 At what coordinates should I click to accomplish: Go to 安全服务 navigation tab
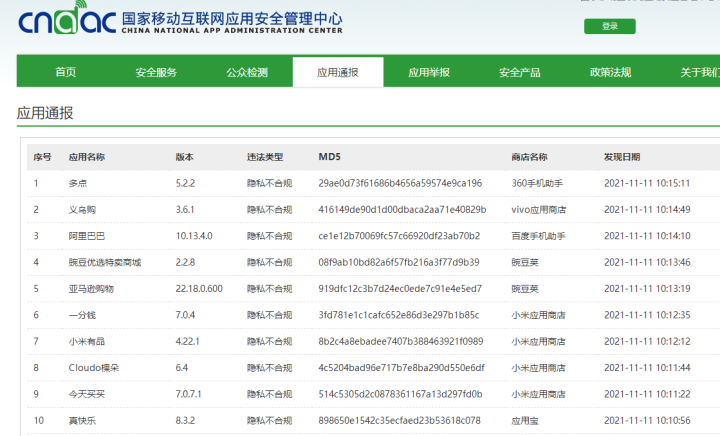(x=156, y=72)
